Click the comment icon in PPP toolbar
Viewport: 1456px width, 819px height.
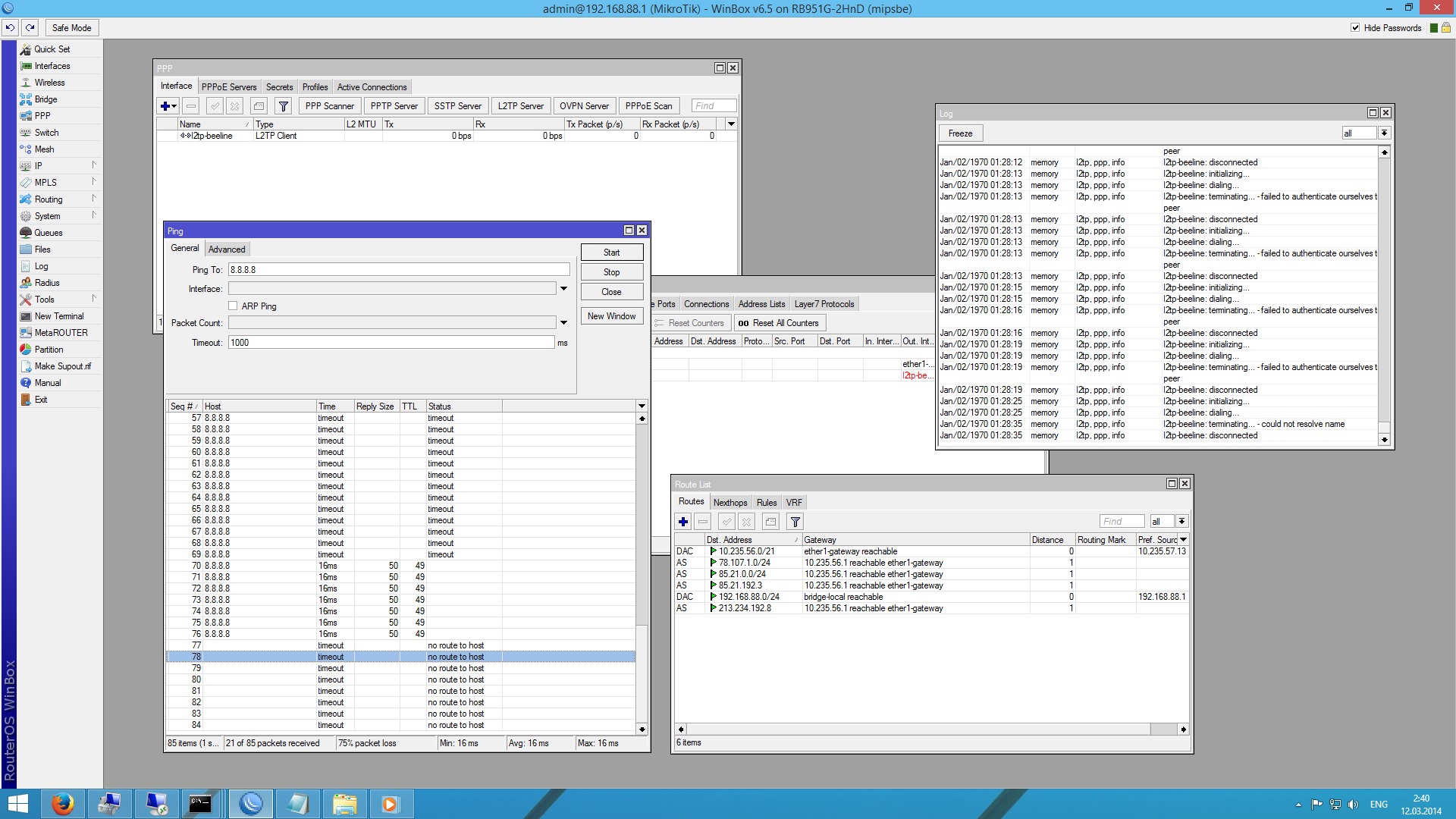tap(259, 106)
